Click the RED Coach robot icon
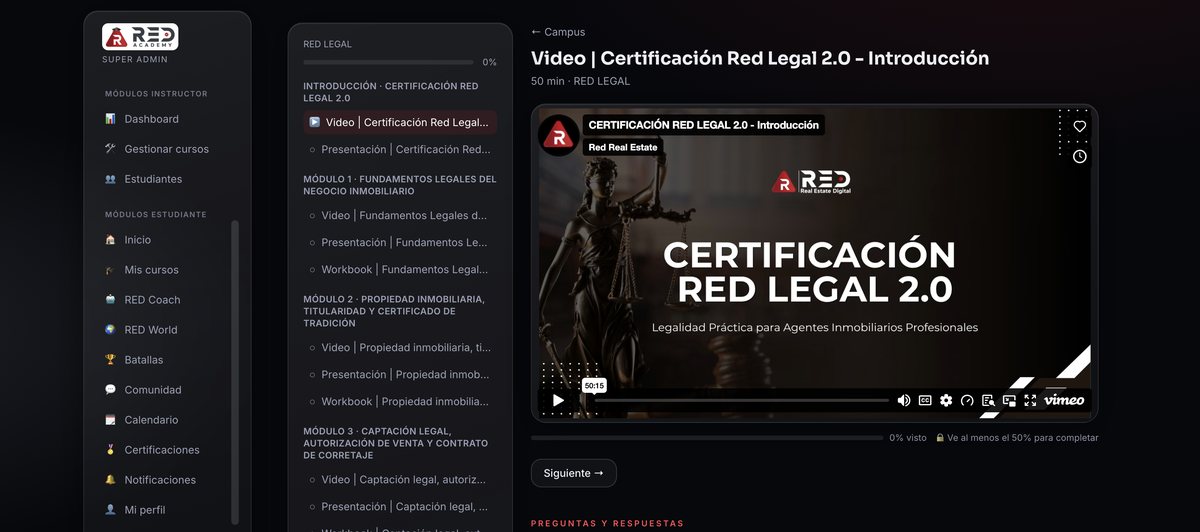Image resolution: width=1200 pixels, height=532 pixels. 110,300
